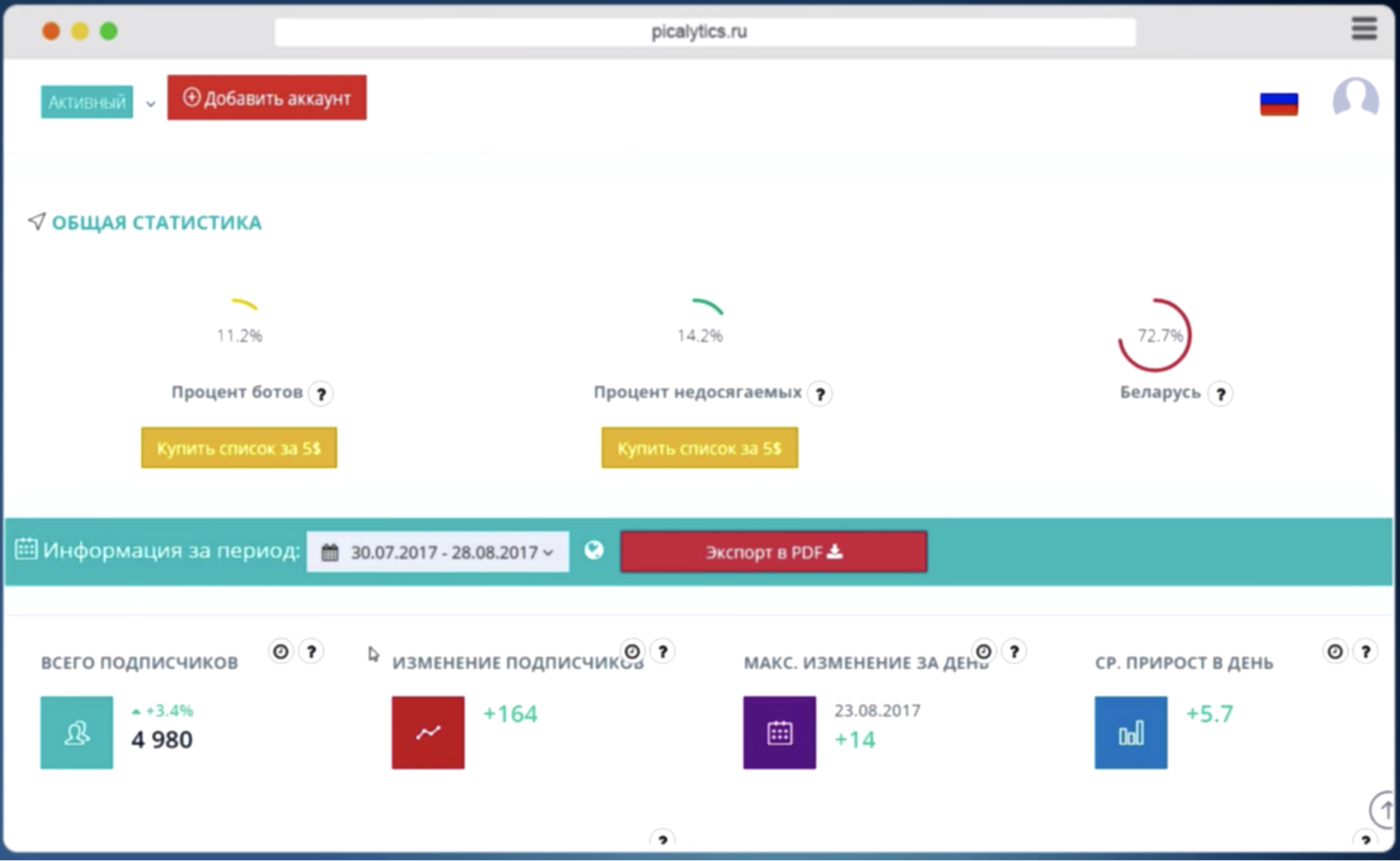Open date range picker 30.07.2017 - 28.08.2017

437,552
